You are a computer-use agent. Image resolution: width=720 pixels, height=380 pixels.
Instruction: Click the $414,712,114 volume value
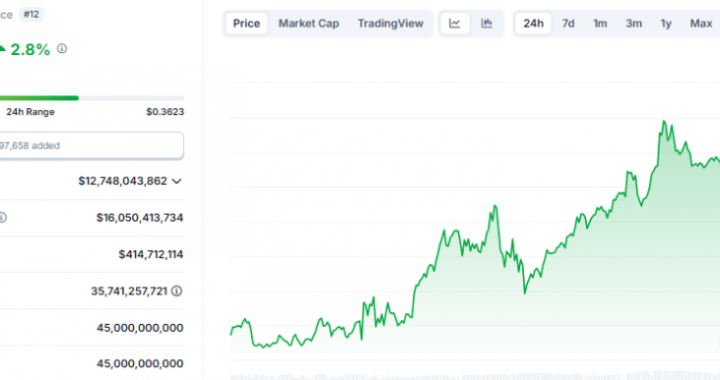click(151, 254)
